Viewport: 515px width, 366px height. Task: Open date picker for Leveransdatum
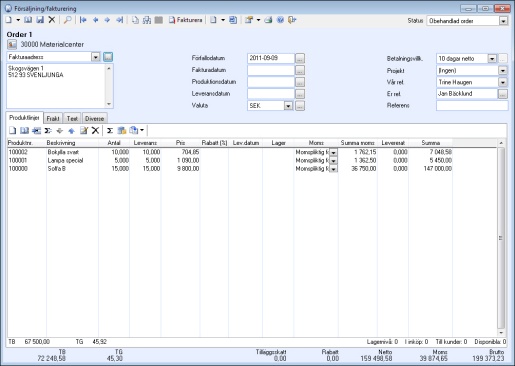[x=300, y=94]
